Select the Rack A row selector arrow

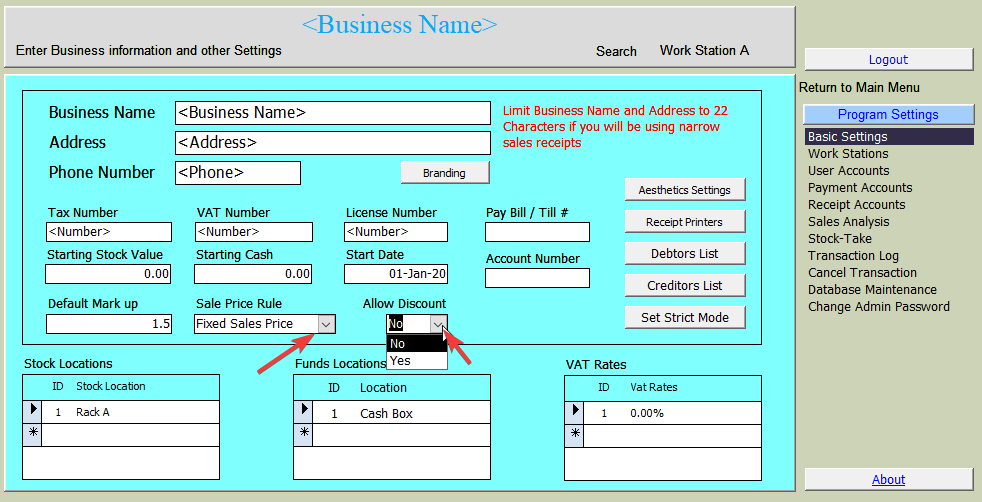tap(32, 412)
